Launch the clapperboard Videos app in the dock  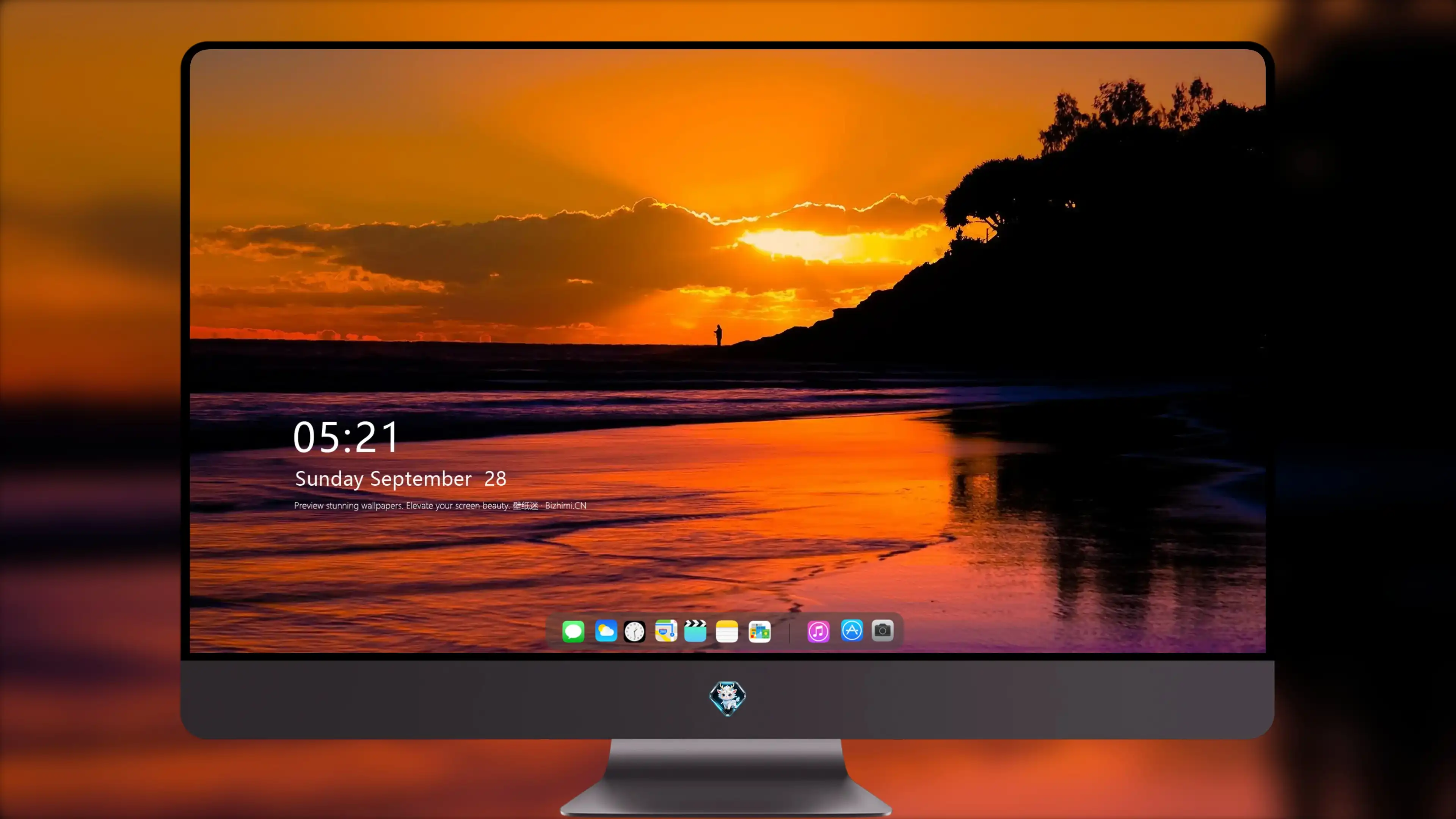pos(695,631)
